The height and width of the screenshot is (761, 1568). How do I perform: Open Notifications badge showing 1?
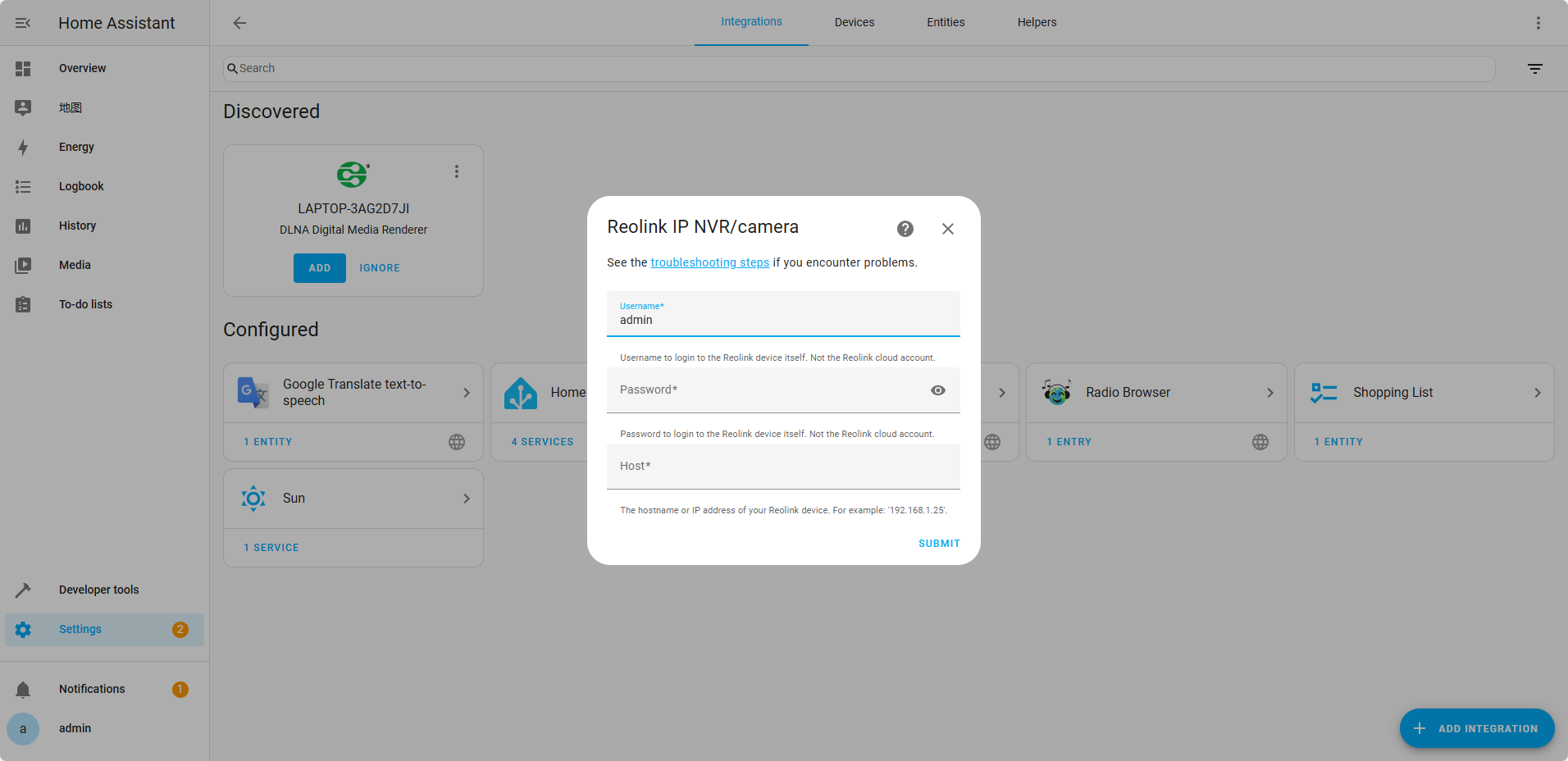[180, 690]
